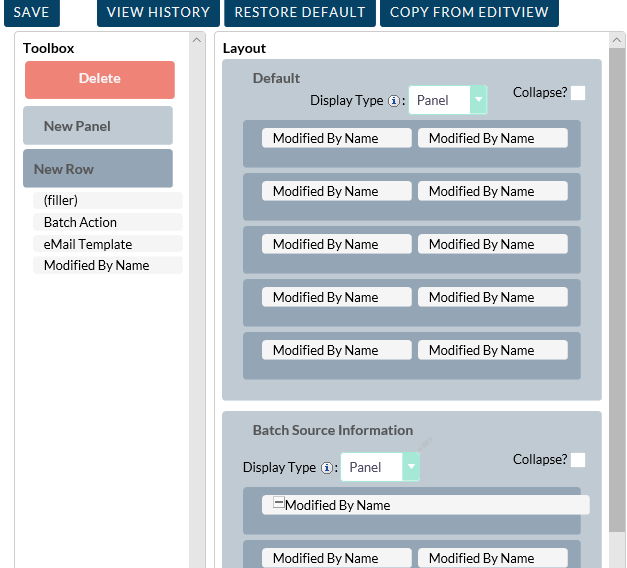Select New Panel in Toolbox
The width and height of the screenshot is (627, 568).
[98, 126]
